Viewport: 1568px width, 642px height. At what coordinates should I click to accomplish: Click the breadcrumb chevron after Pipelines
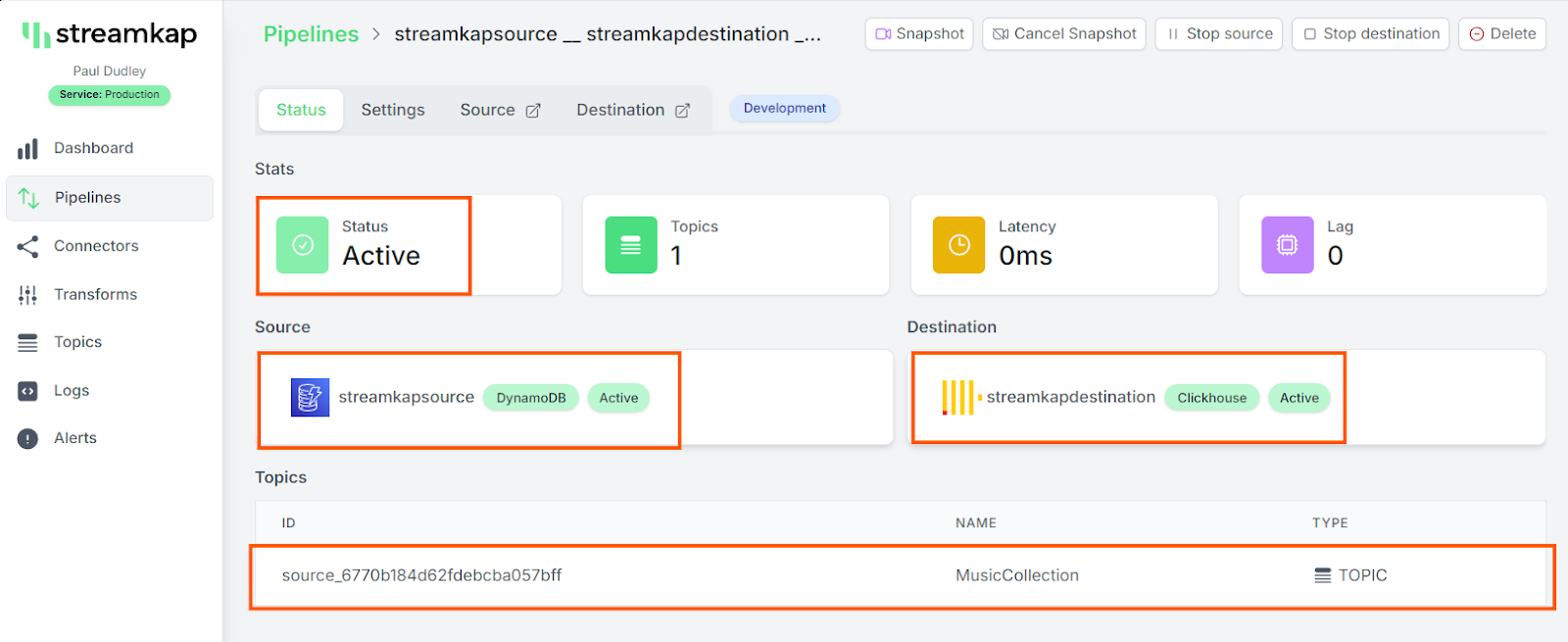pyautogui.click(x=376, y=34)
